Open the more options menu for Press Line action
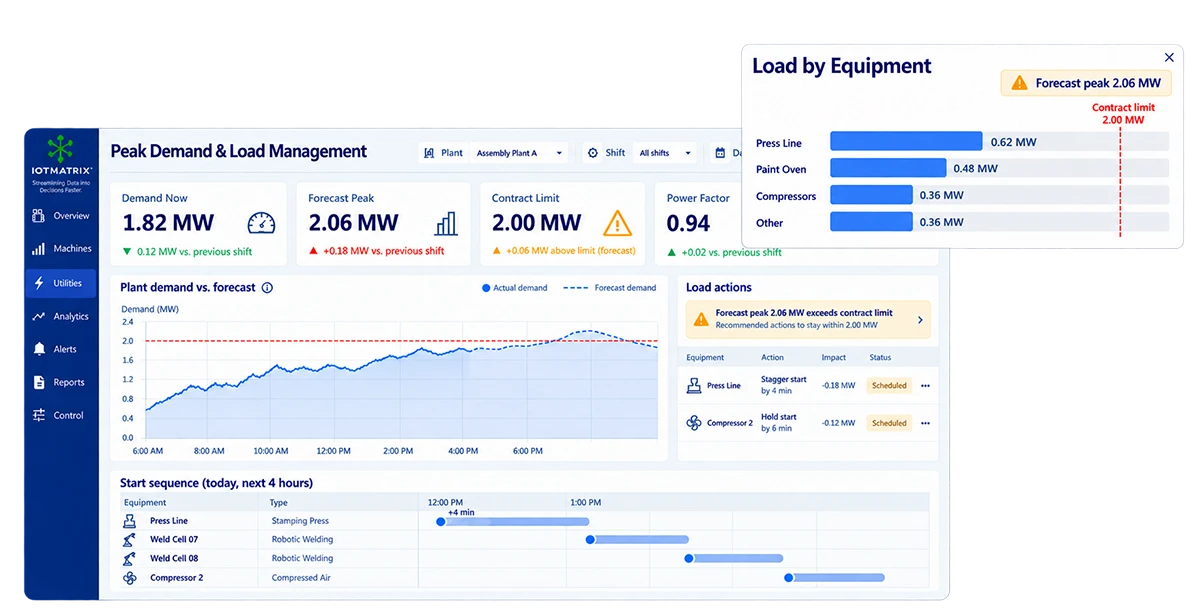This screenshot has width=1200, height=610. [x=925, y=386]
